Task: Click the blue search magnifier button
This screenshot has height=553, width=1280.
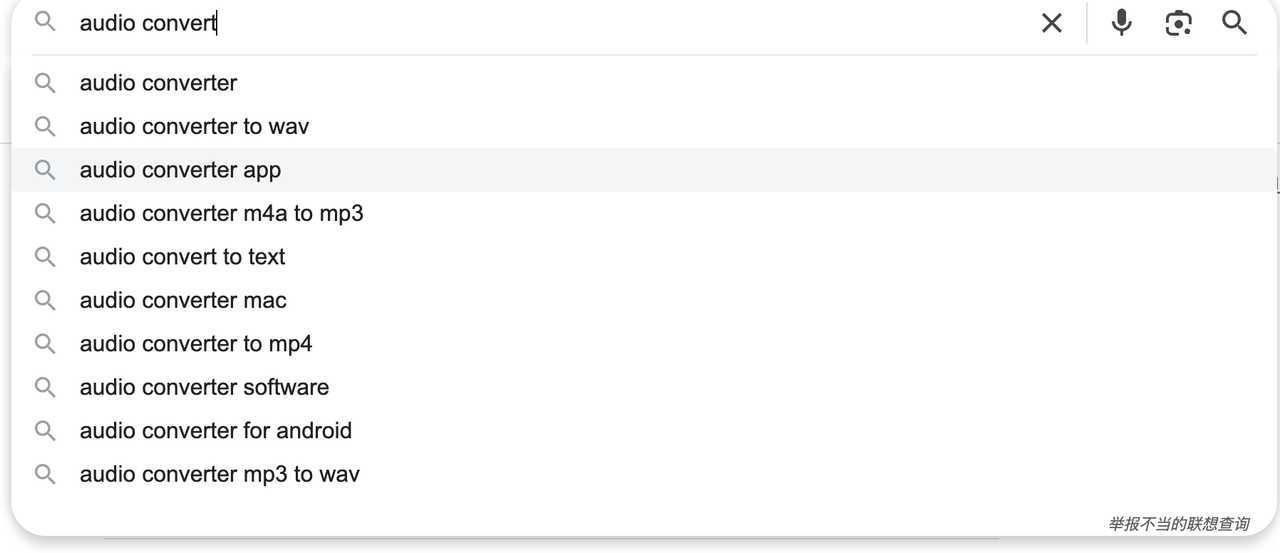Action: click(1234, 23)
